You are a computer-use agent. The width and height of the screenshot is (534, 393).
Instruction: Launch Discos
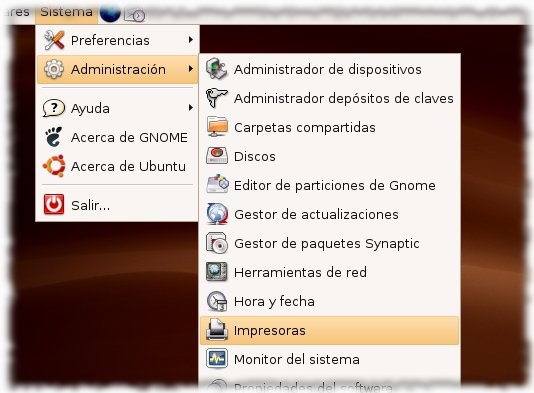click(330, 156)
